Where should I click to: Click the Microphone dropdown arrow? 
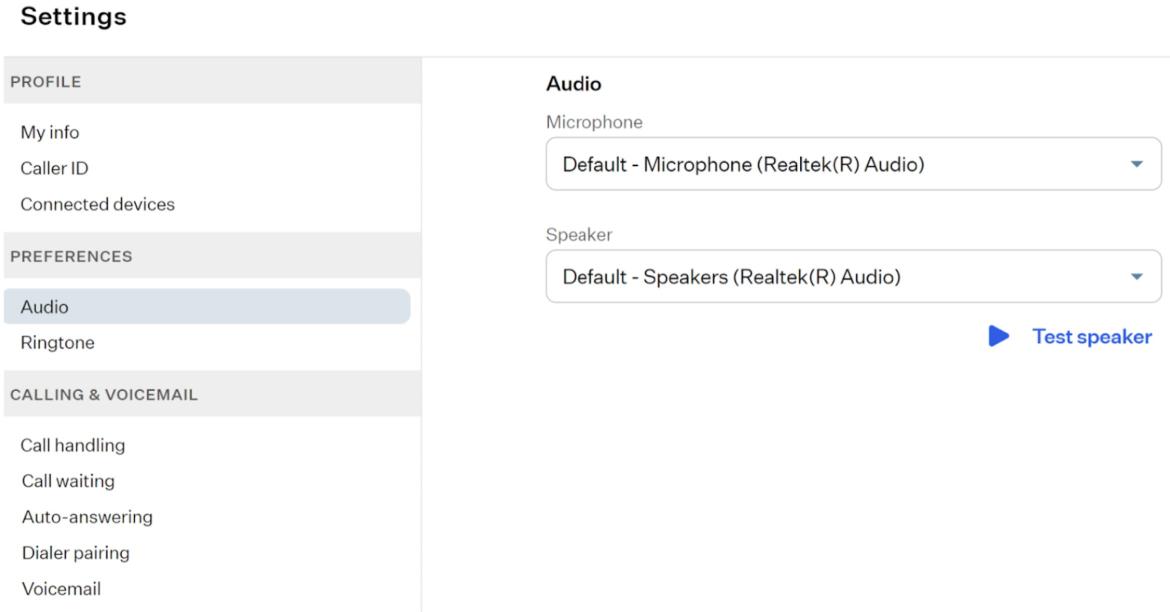(1136, 164)
